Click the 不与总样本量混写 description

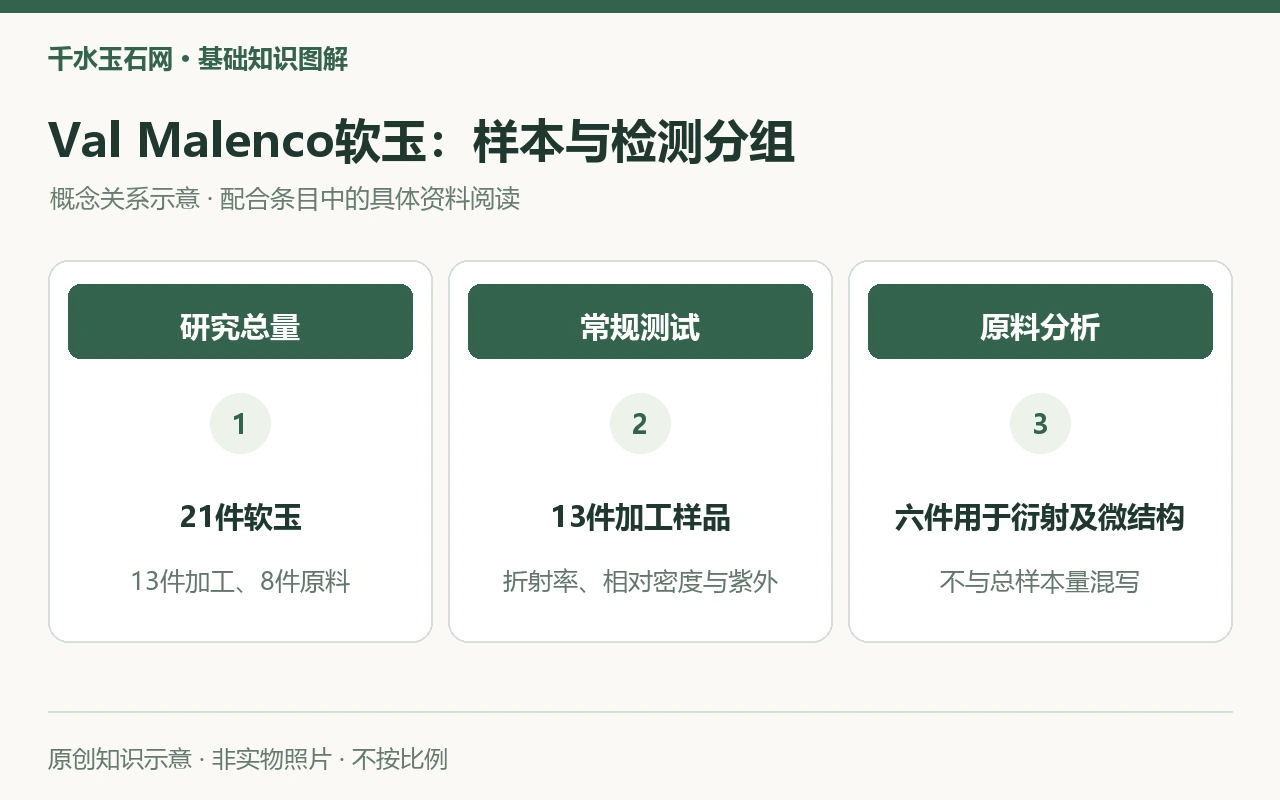pyautogui.click(x=1040, y=581)
